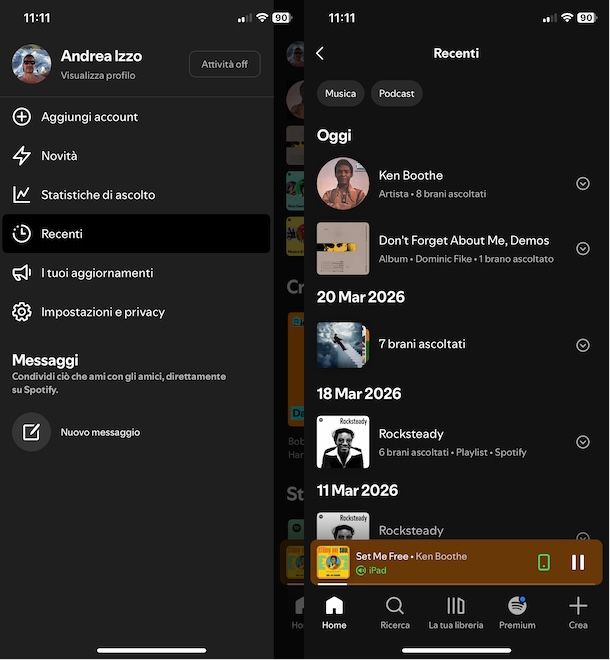Tap the lightning bolt Novità icon
610x660 pixels.
click(x=21, y=156)
